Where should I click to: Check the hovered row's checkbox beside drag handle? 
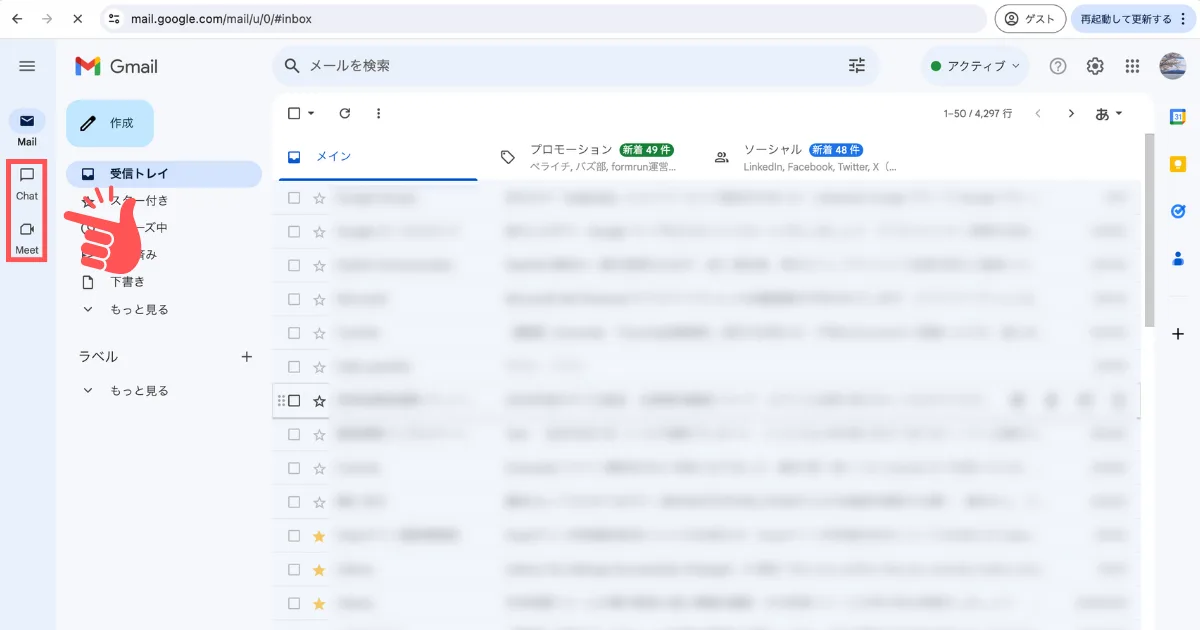(x=294, y=401)
